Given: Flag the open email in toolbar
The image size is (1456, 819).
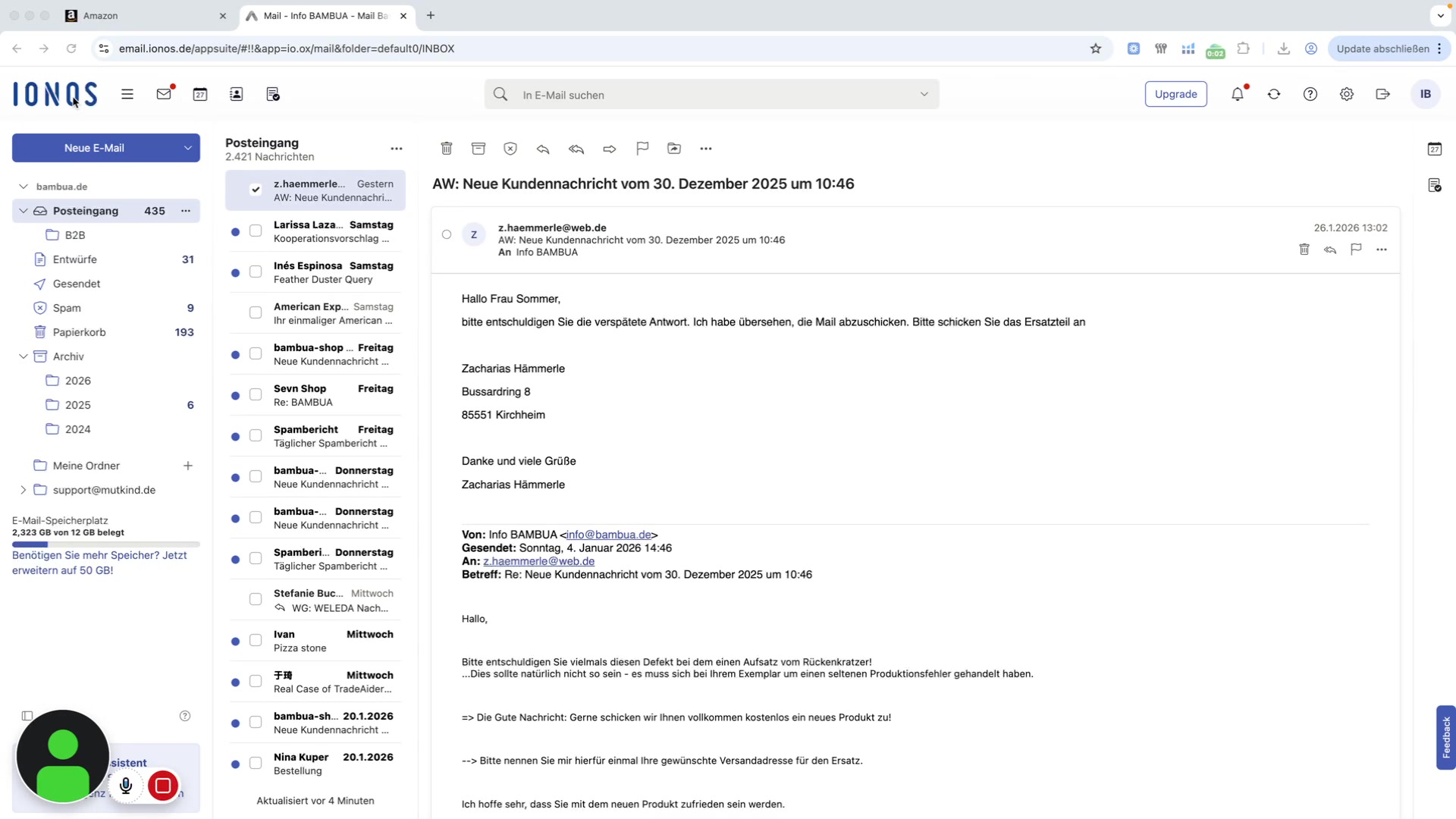Looking at the screenshot, I should click(642, 149).
